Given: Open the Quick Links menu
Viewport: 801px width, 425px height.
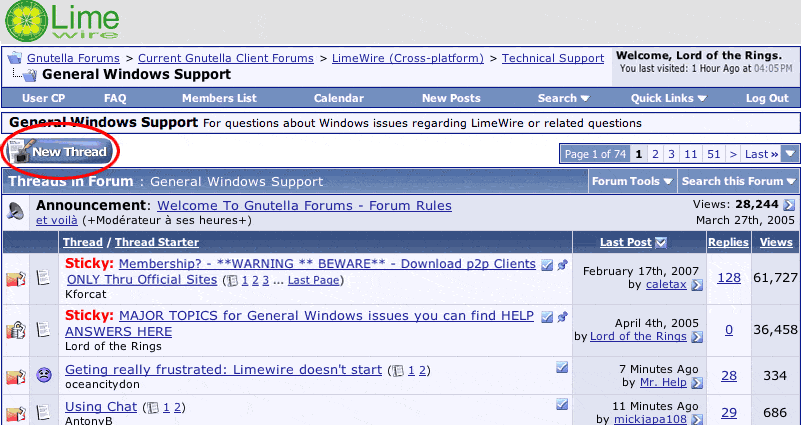Looking at the screenshot, I should (668, 98).
